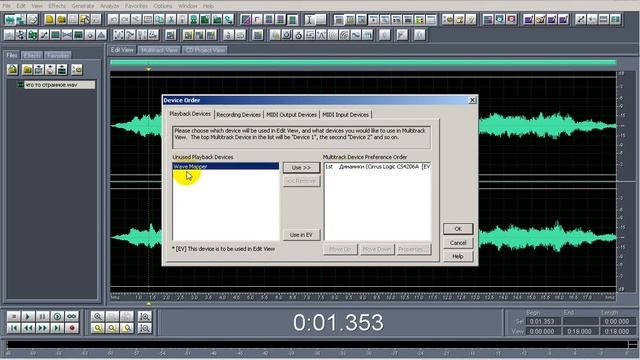Click the Use in EV button
The height and width of the screenshot is (360, 640).
pos(301,235)
